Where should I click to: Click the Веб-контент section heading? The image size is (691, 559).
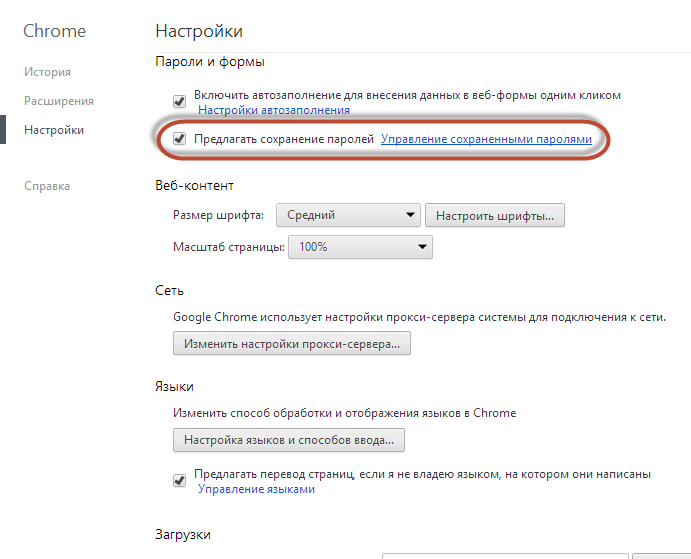coord(194,186)
